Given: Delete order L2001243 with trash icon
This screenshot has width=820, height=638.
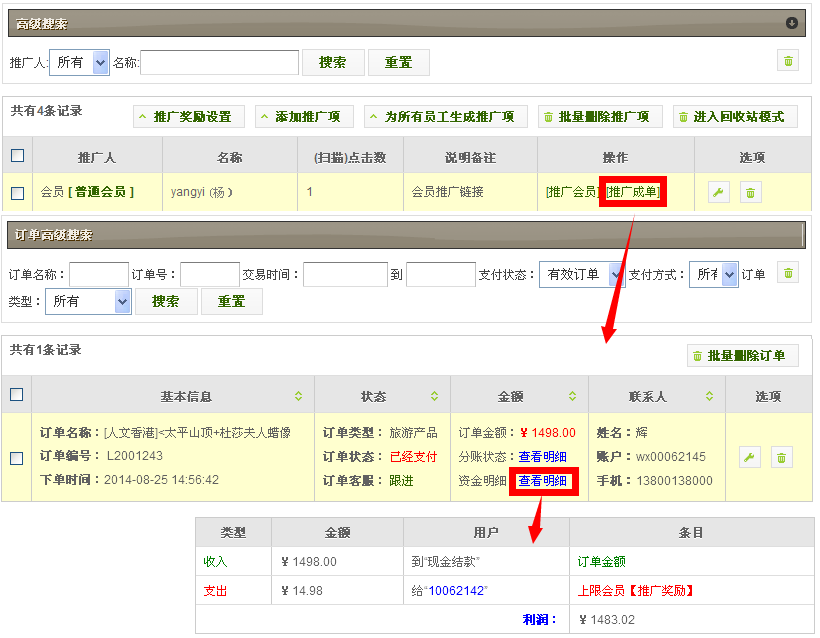Looking at the screenshot, I should point(782,457).
